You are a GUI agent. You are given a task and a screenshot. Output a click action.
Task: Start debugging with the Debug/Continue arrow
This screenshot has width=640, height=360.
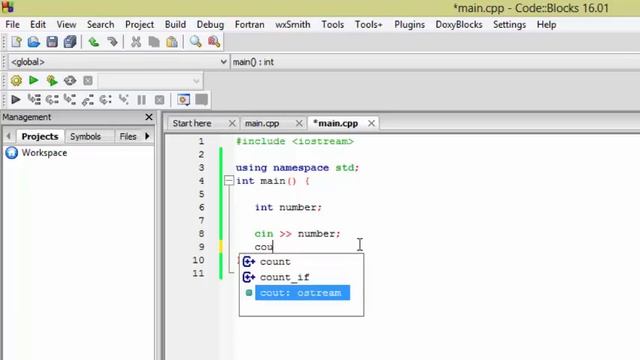click(x=16, y=100)
